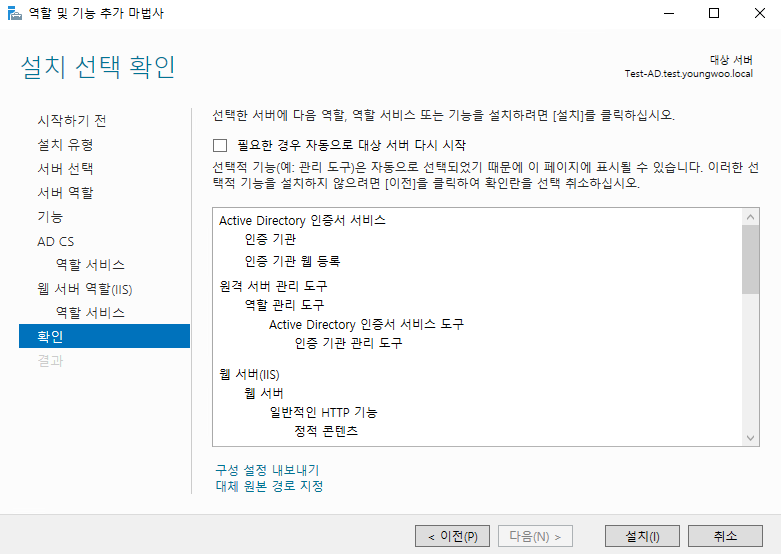This screenshot has width=781, height=554.
Task: Click the wizard server icon in title bar
Action: (15, 13)
